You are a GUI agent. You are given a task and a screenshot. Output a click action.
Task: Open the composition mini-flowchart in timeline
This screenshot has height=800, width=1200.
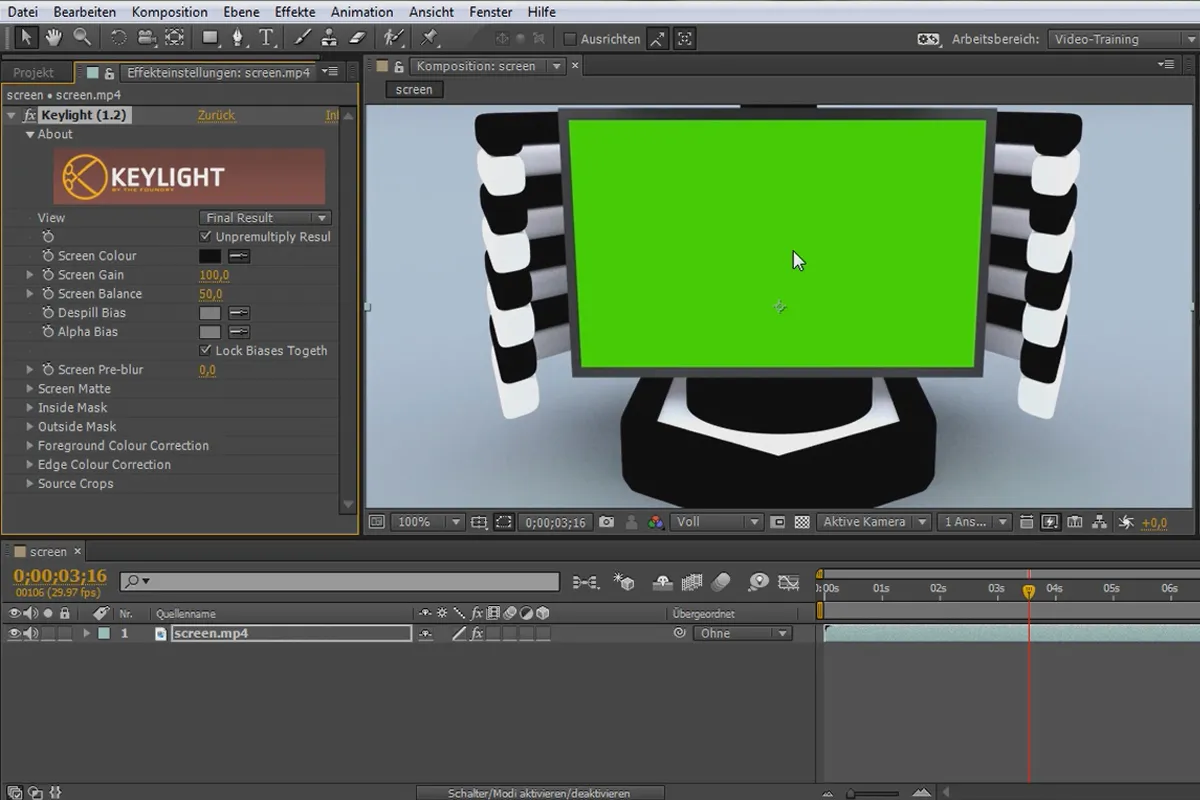[x=588, y=582]
